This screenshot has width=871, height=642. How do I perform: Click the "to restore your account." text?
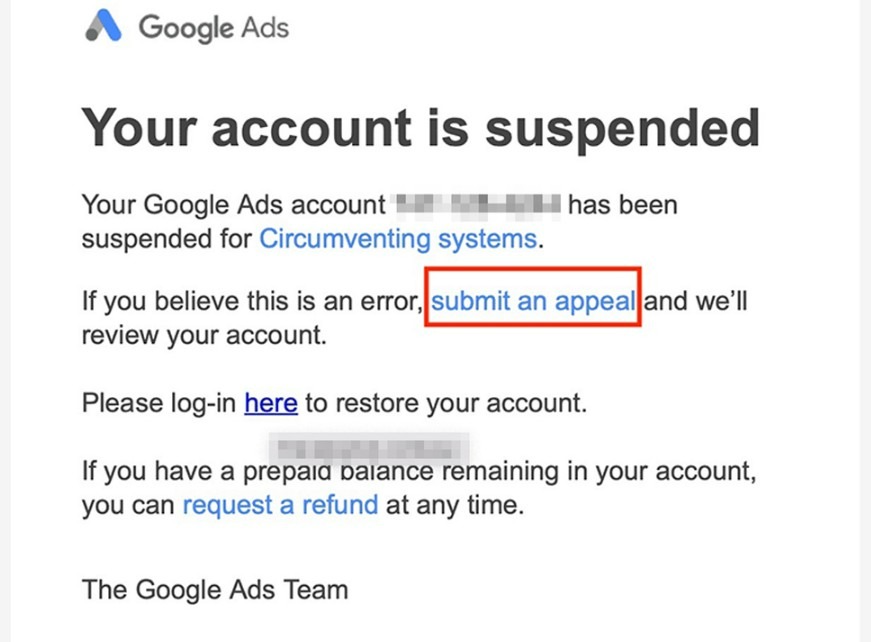click(444, 403)
